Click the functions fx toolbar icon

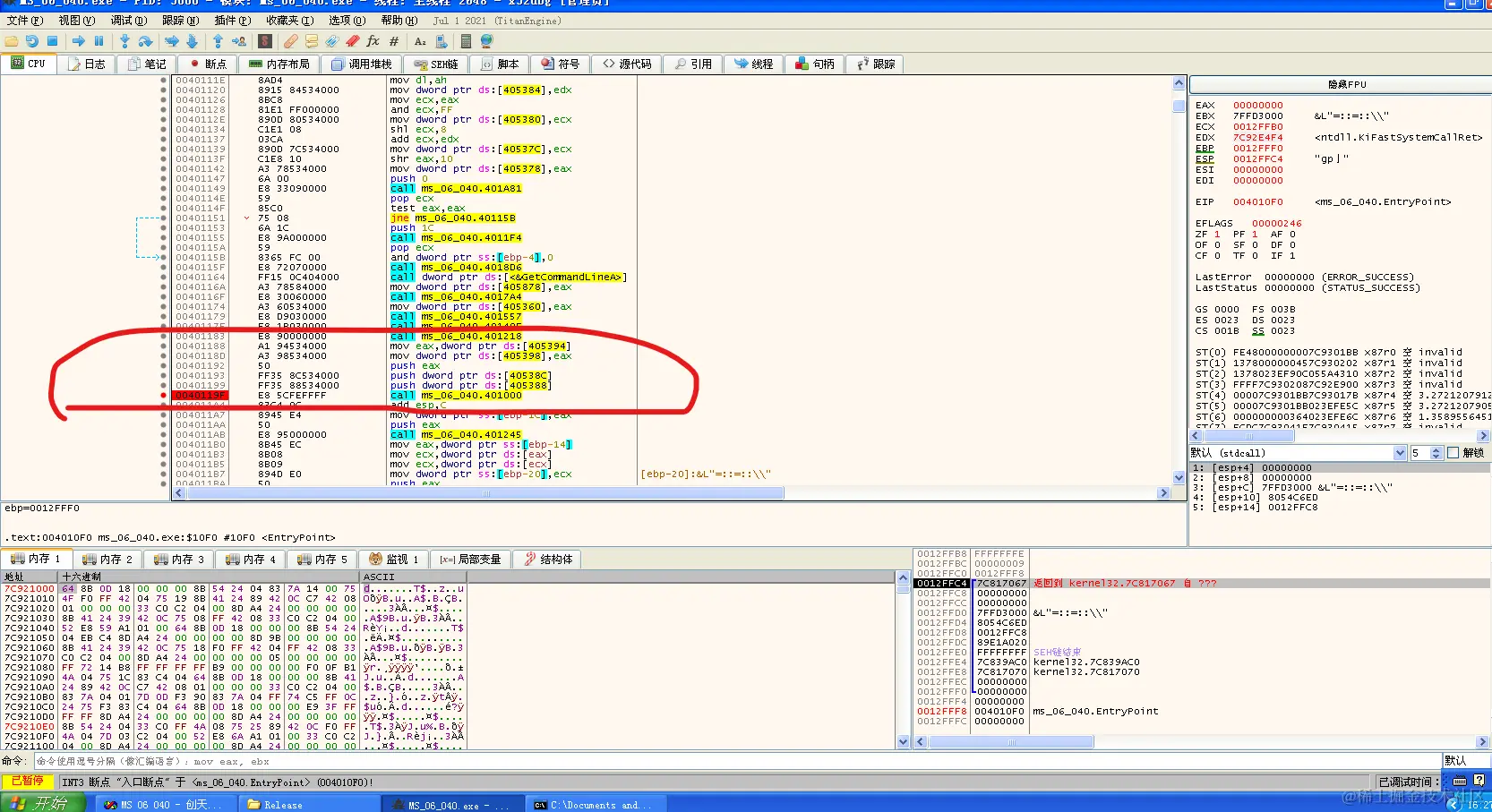pos(373,41)
